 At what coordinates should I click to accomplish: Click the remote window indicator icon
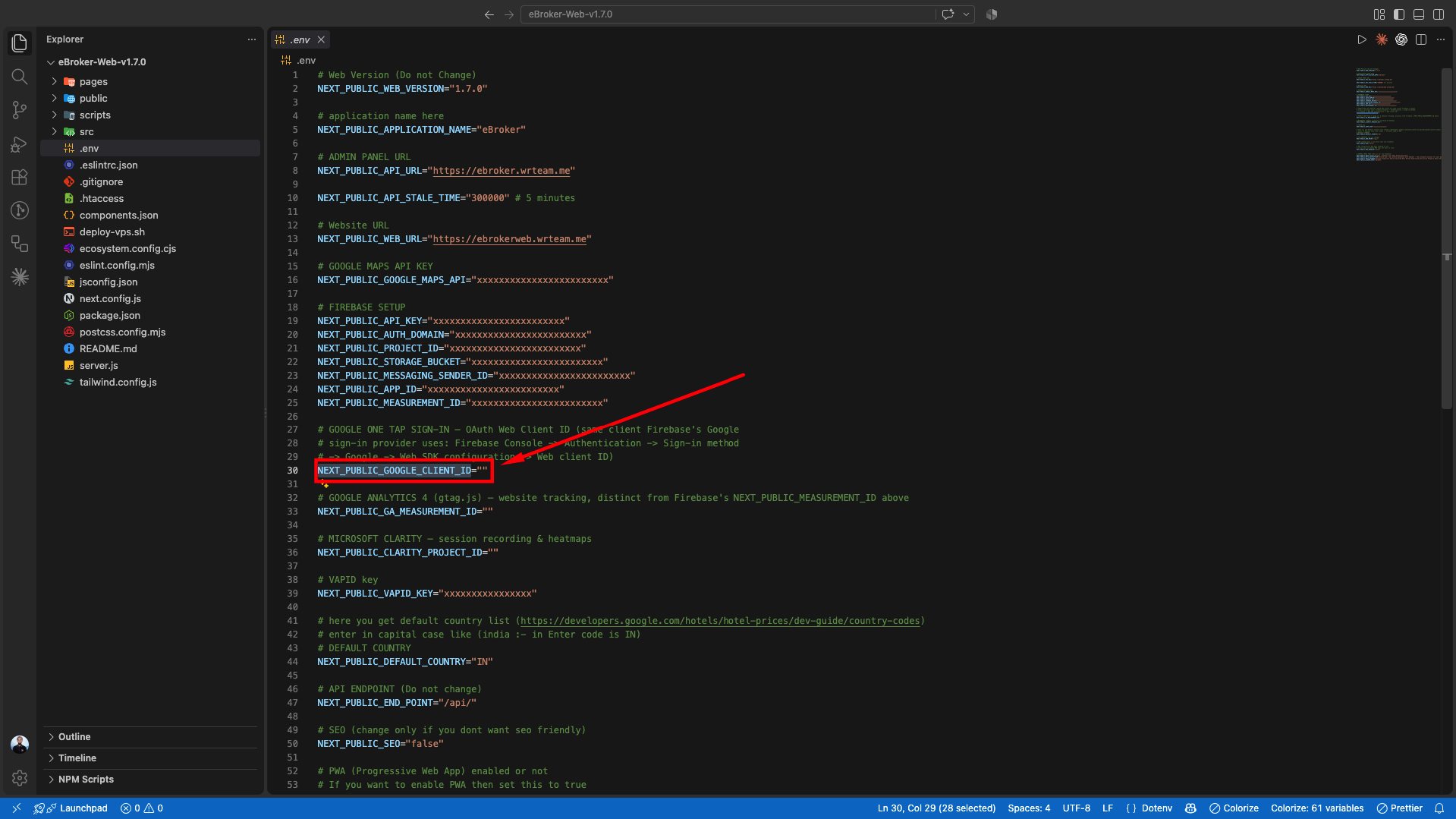[17, 808]
